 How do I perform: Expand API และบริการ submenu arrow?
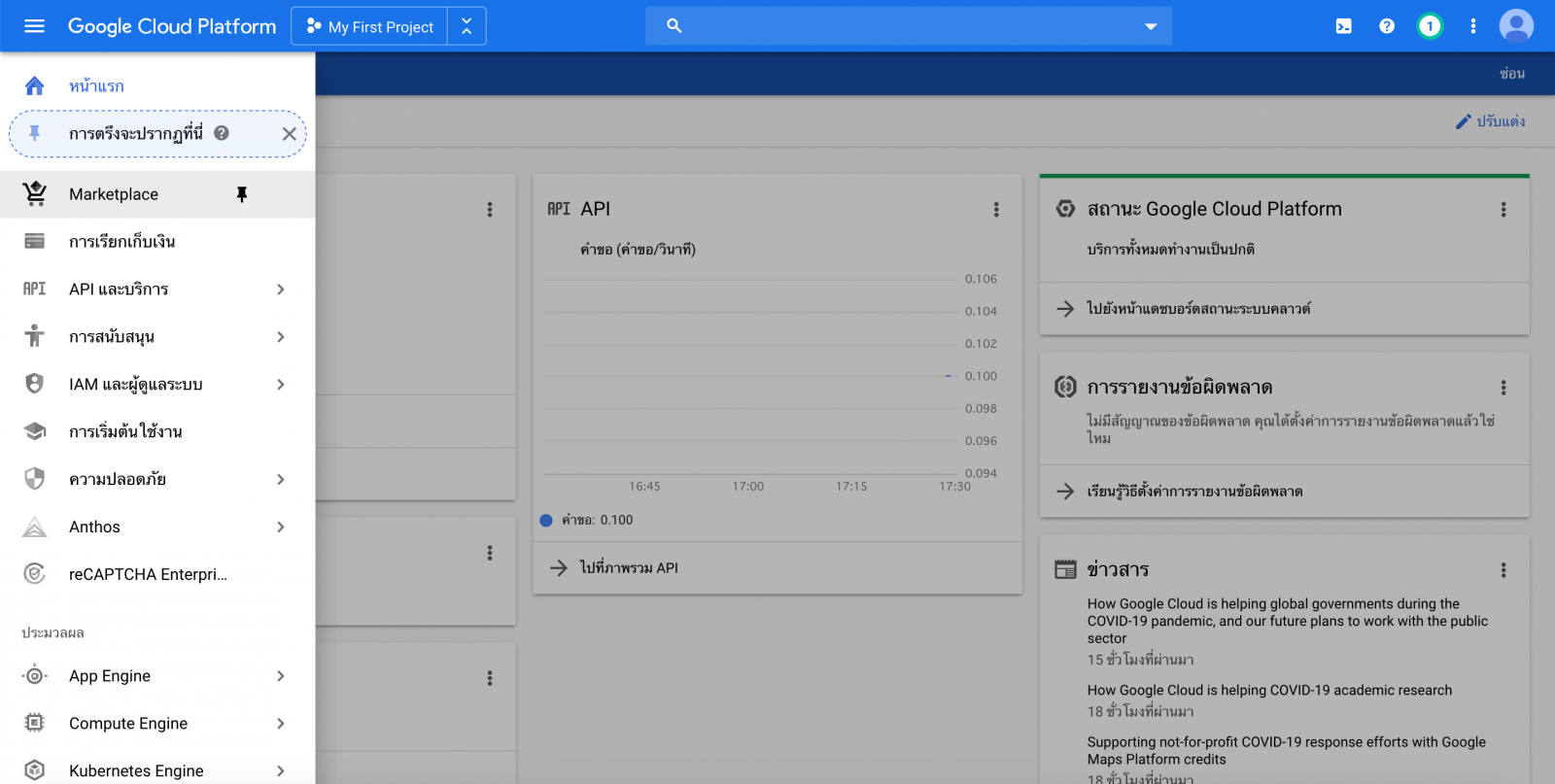281,289
